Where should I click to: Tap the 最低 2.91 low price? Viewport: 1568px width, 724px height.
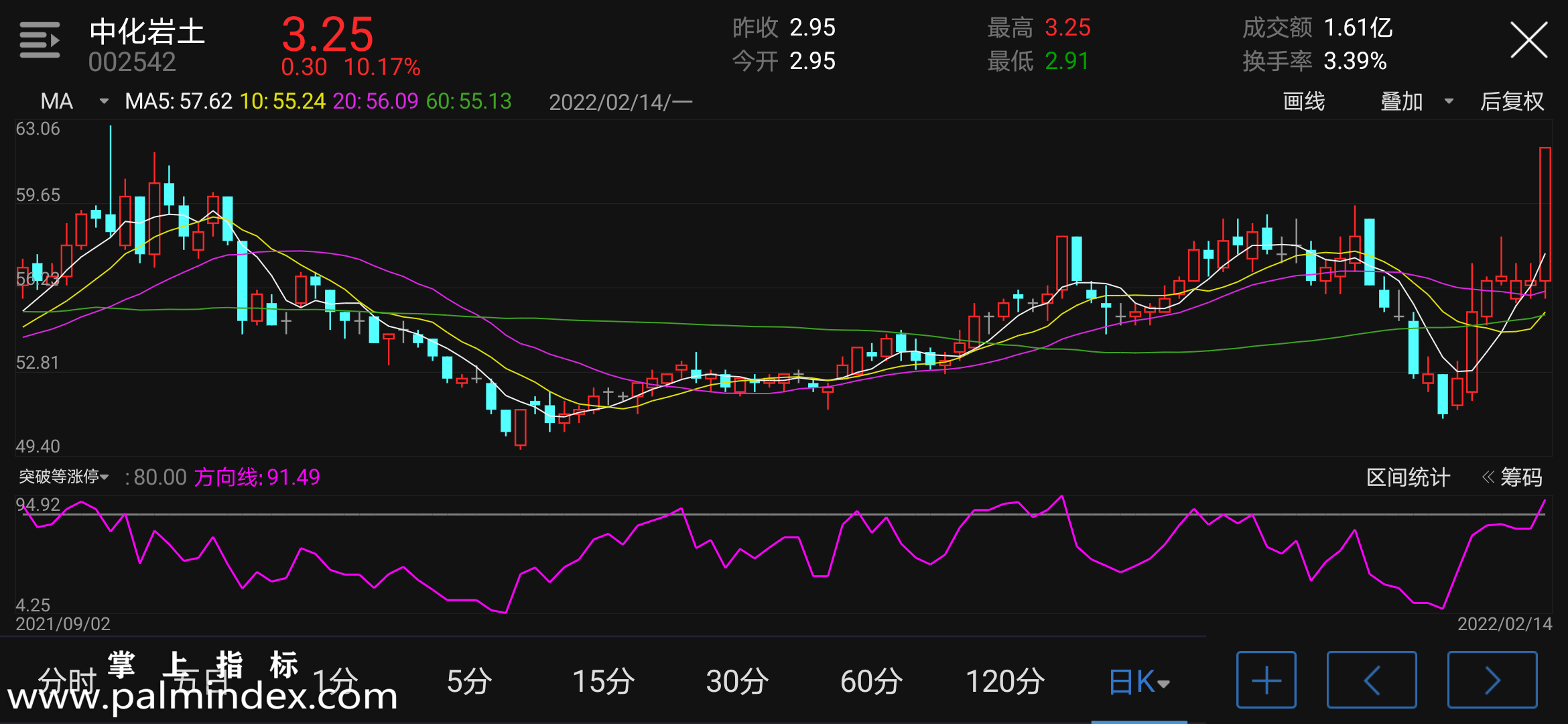pyautogui.click(x=1037, y=61)
